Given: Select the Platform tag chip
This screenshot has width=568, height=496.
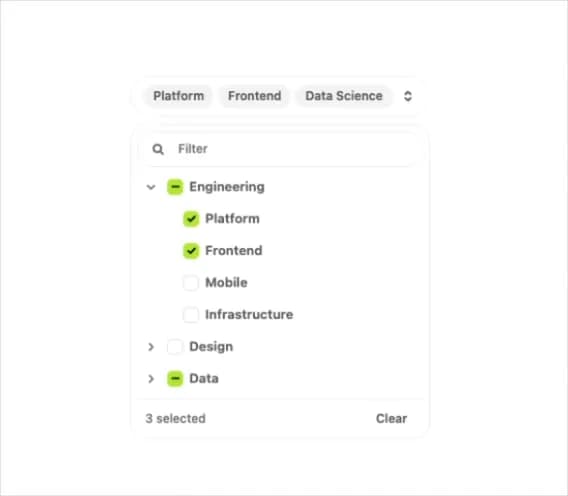Looking at the screenshot, I should click(178, 96).
